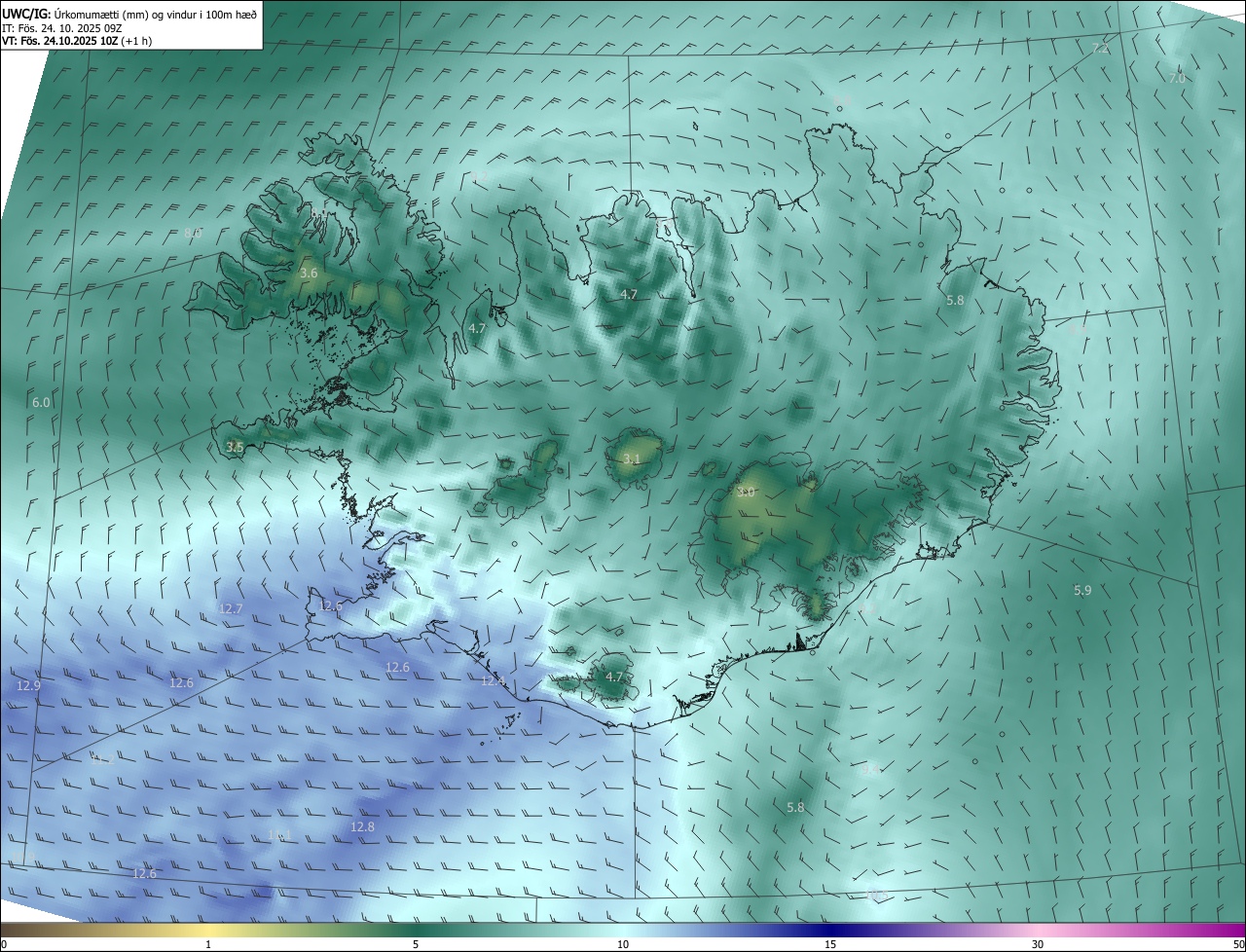Pick the dark blue color at scale value 15
1246x952 pixels.
tap(830, 930)
